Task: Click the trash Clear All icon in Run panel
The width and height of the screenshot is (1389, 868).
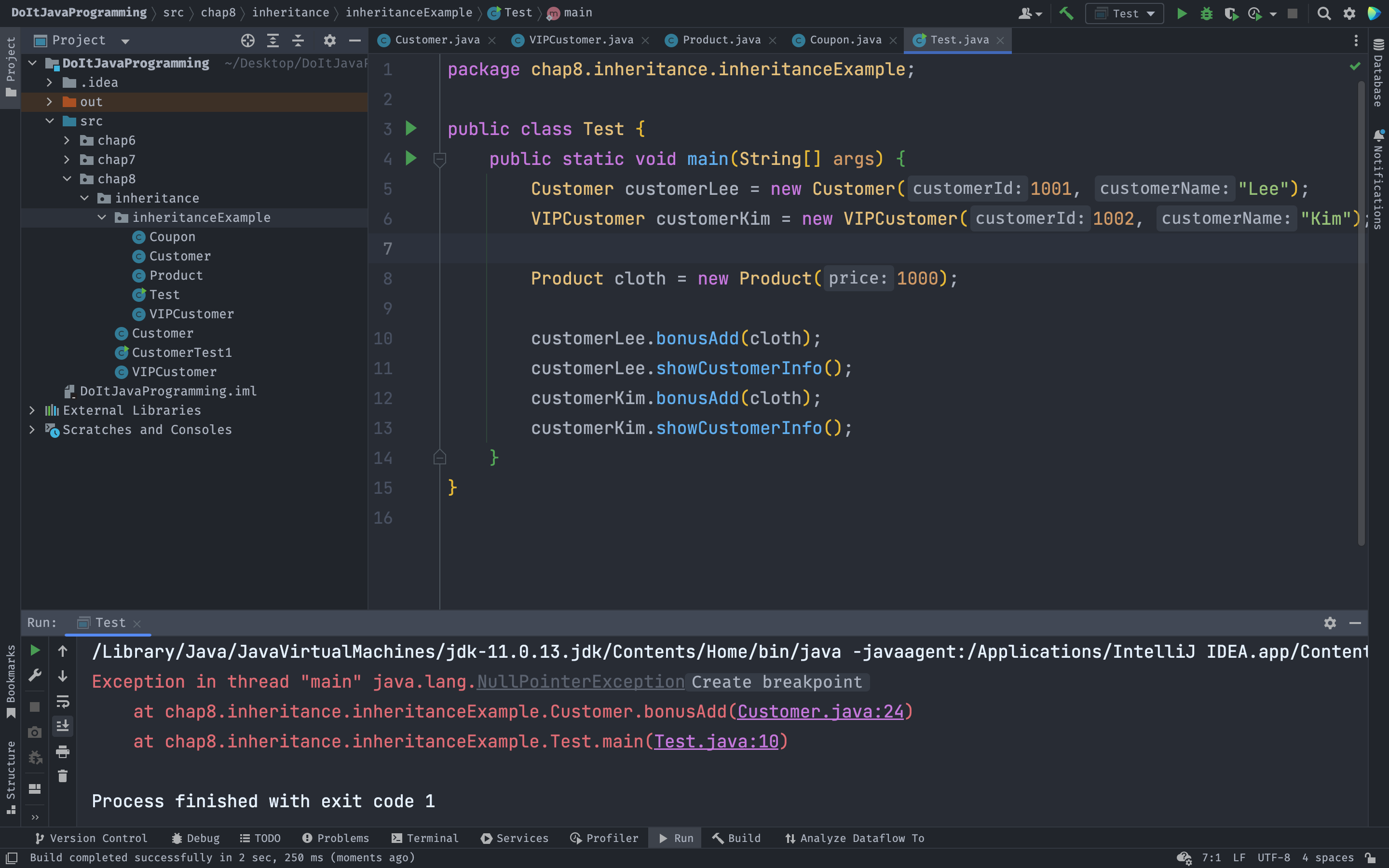Action: click(x=63, y=776)
